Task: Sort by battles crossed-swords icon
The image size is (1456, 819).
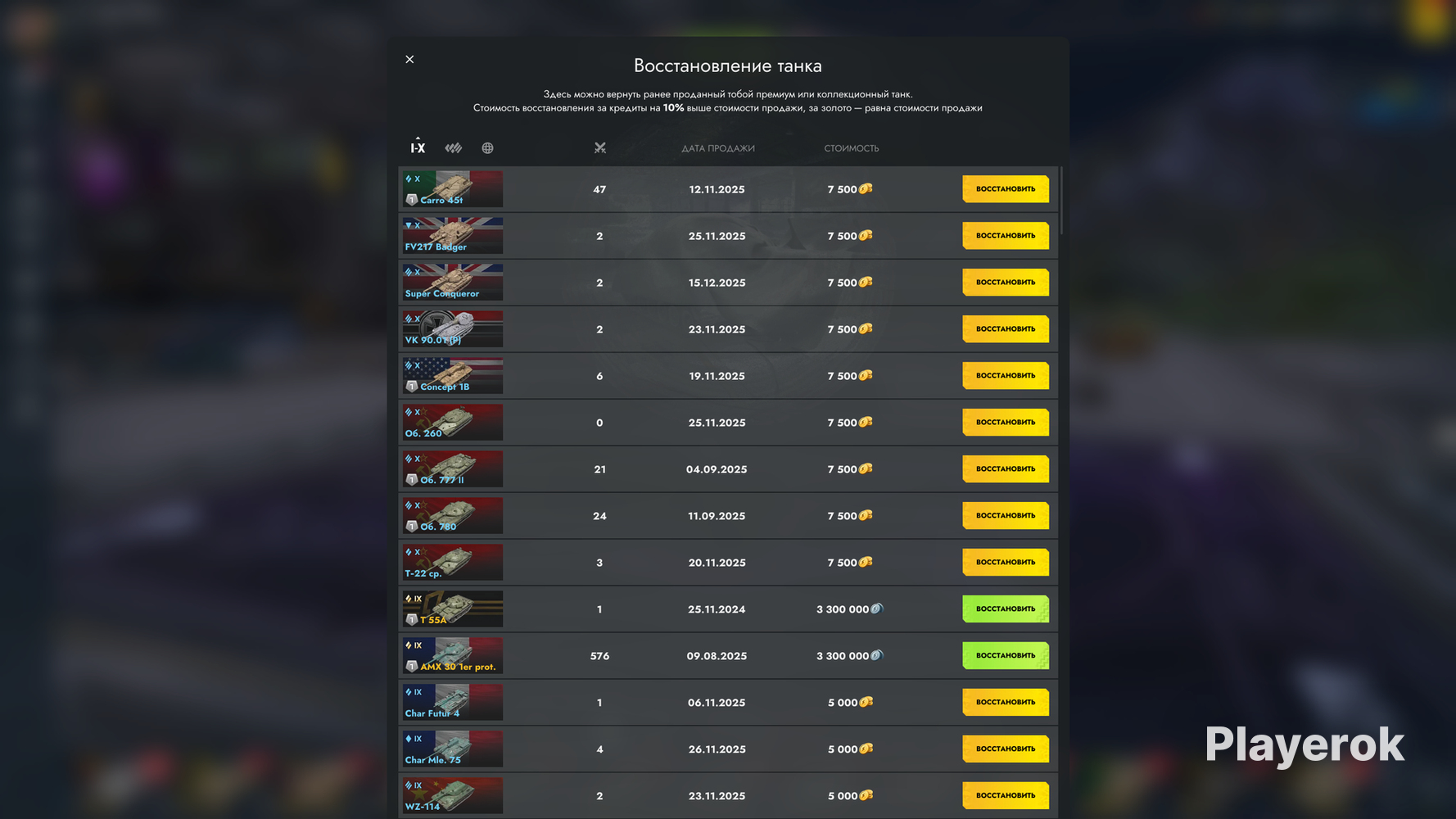Action: [x=600, y=148]
